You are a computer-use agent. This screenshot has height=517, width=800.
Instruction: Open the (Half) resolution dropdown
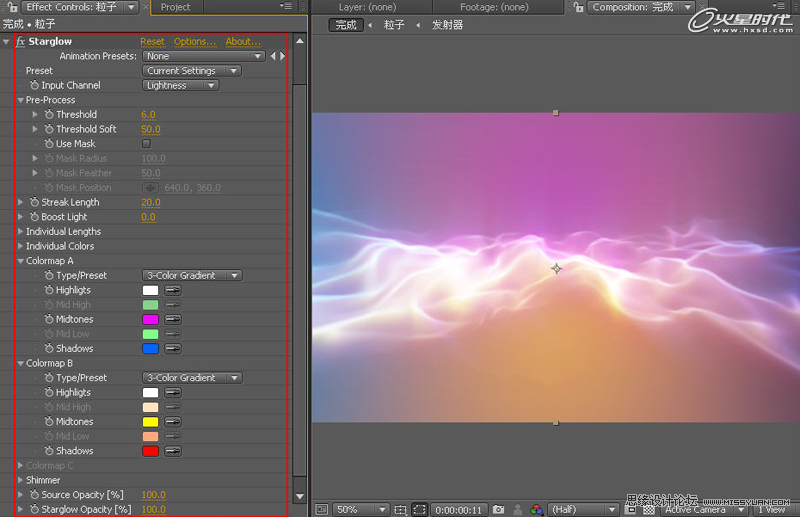(583, 509)
